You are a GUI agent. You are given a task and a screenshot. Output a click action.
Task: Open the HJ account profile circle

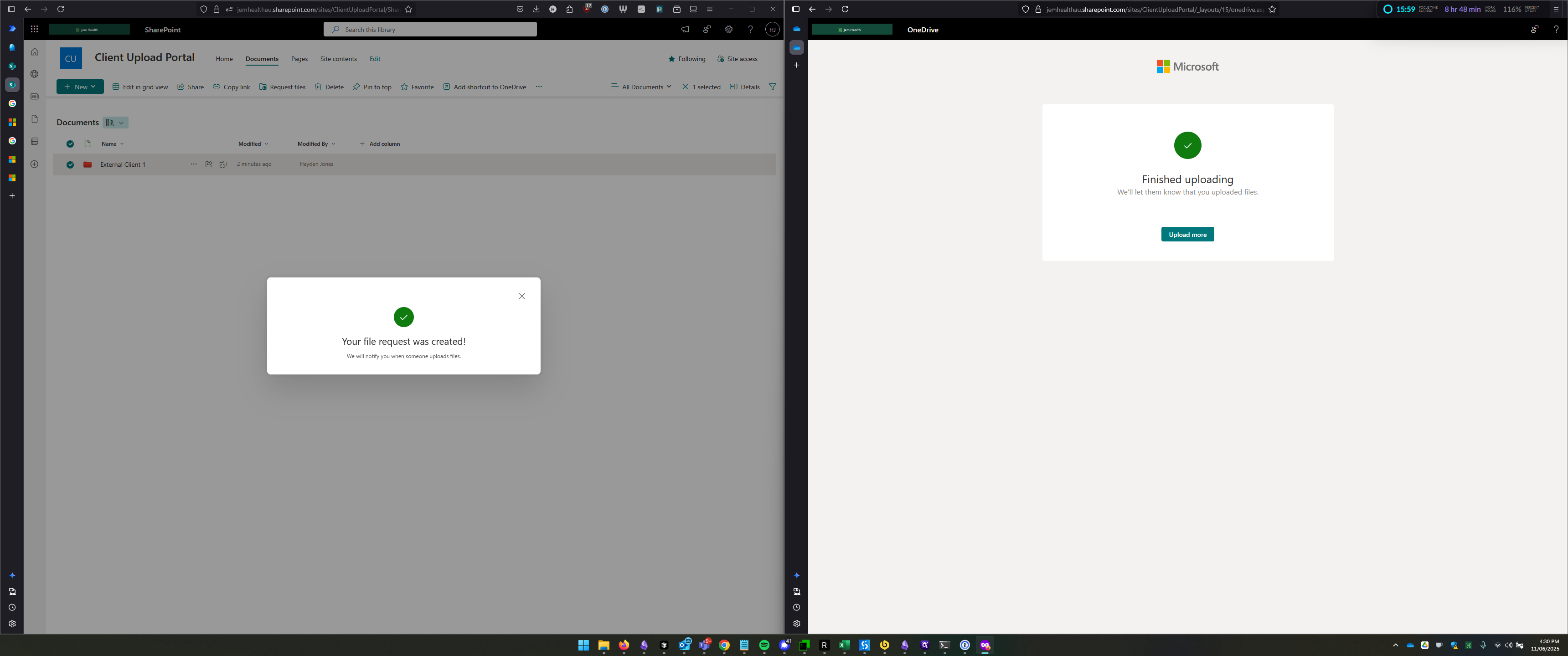click(x=773, y=29)
